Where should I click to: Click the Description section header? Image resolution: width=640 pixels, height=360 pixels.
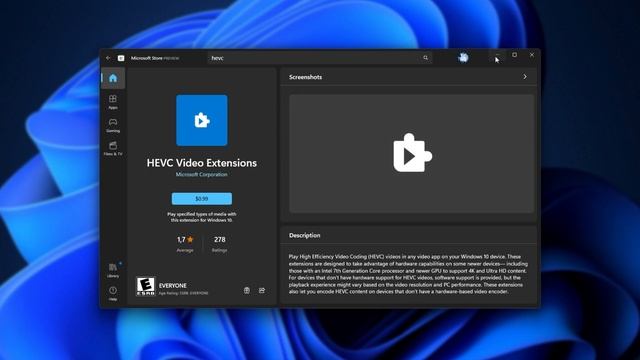click(x=304, y=235)
